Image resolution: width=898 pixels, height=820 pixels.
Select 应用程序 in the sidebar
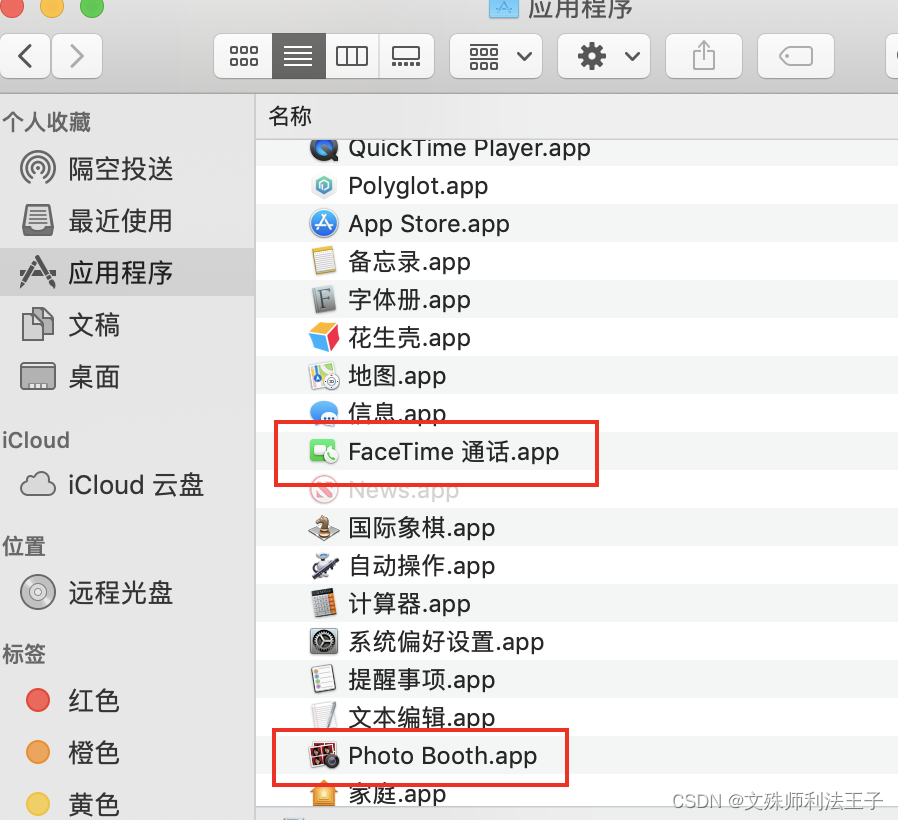pyautogui.click(x=128, y=272)
